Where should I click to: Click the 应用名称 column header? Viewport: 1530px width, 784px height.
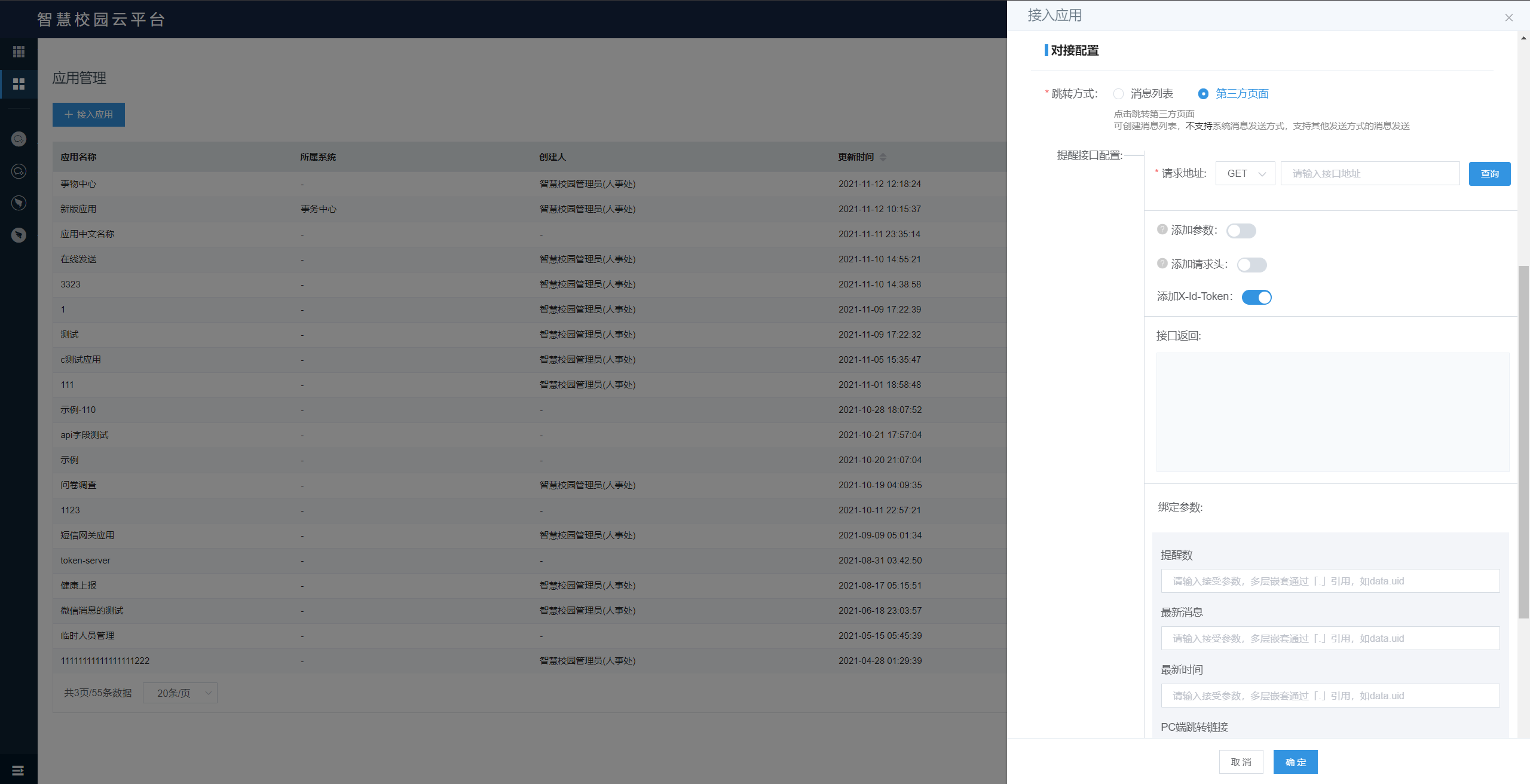(x=78, y=157)
